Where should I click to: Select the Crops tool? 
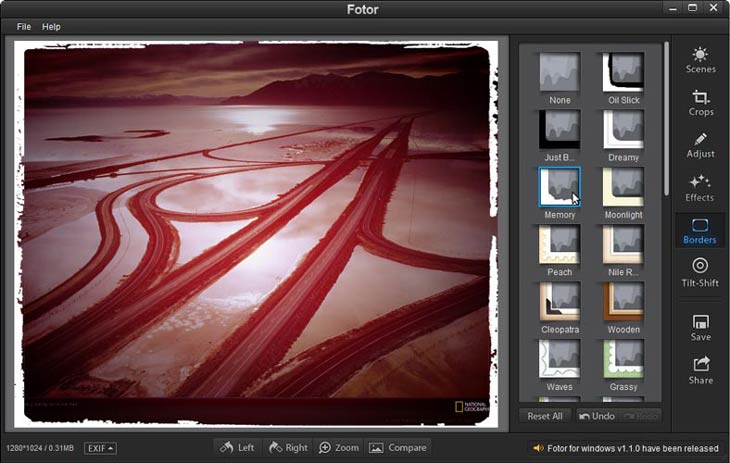coord(700,102)
